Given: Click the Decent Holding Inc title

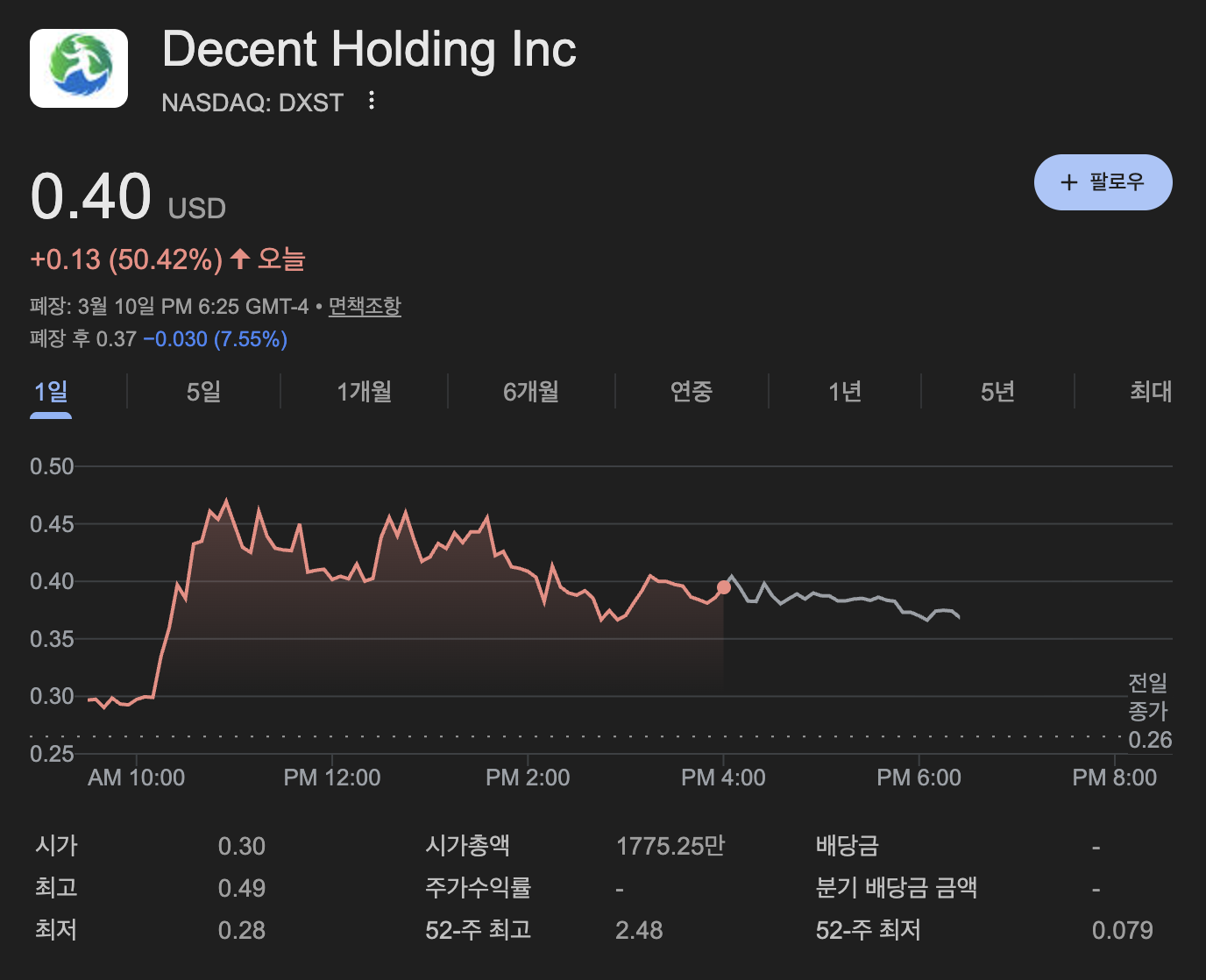Looking at the screenshot, I should 369,49.
